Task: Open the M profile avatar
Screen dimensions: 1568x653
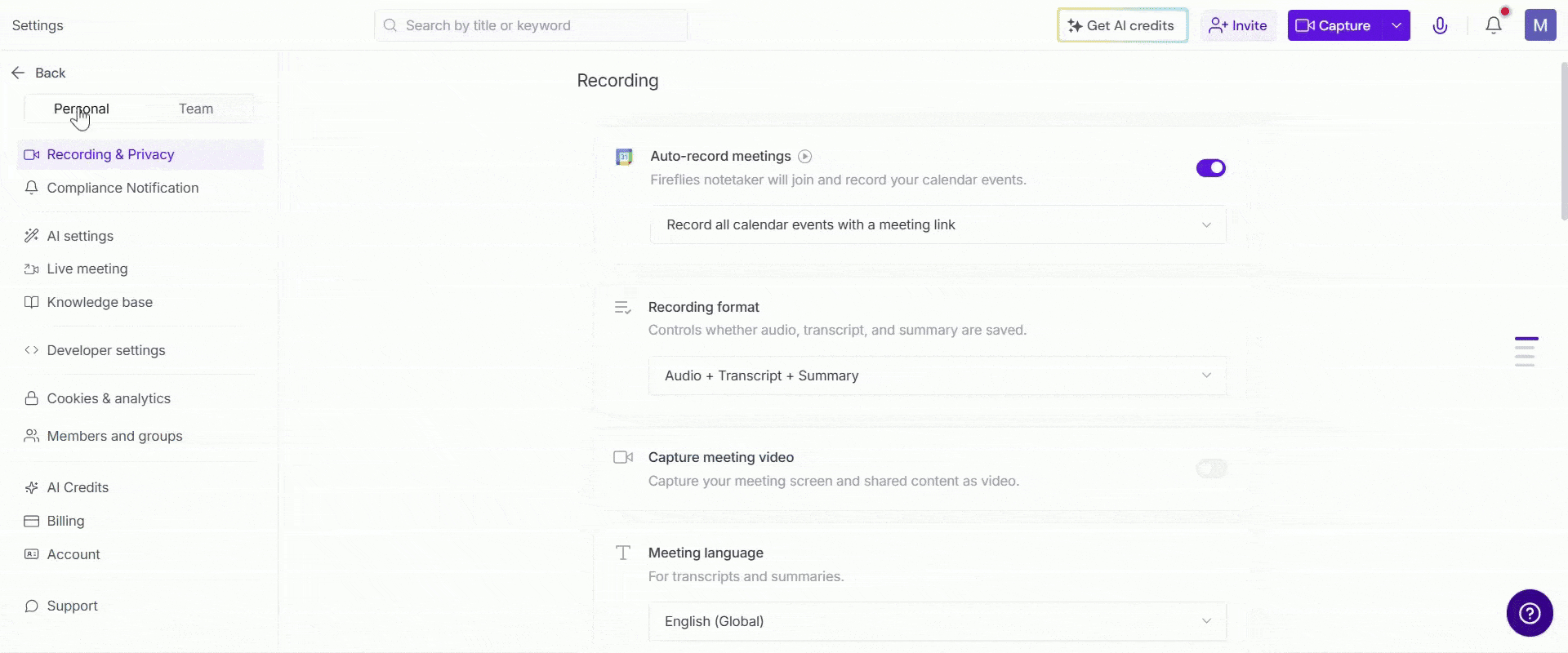Action: tap(1539, 25)
